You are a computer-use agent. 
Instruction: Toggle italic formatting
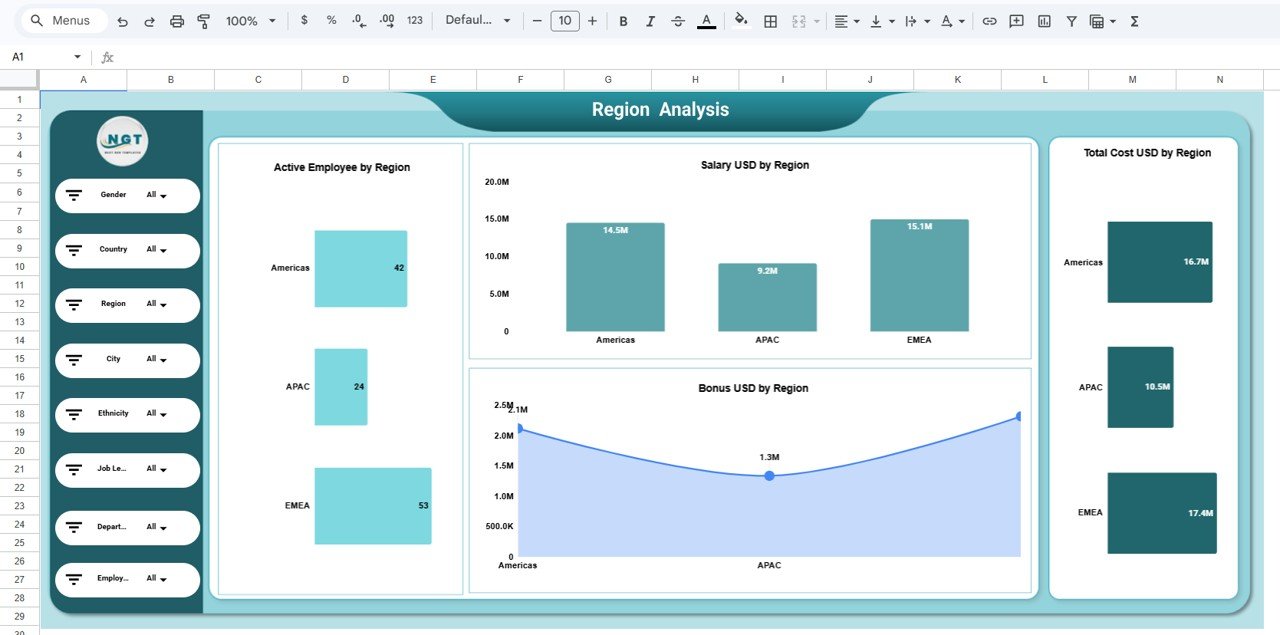coord(651,21)
